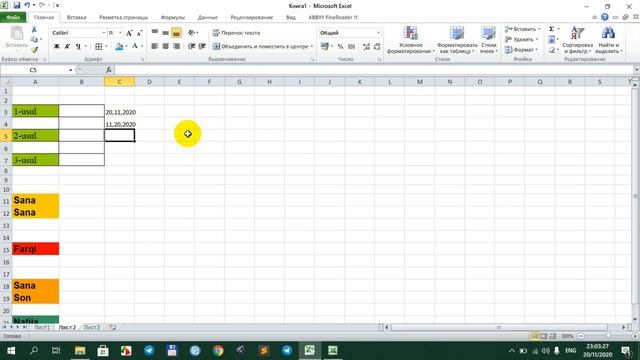This screenshot has height=360, width=640.
Task: Open Google Chrome from the taskbar
Action: coord(218,351)
